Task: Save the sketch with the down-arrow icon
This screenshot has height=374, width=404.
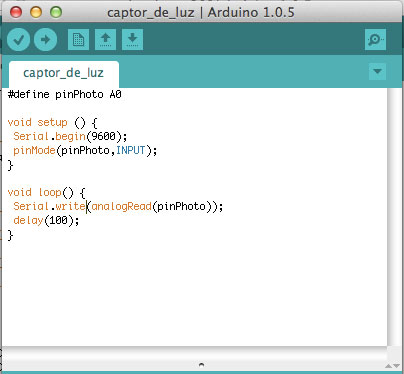Action: 132,40
